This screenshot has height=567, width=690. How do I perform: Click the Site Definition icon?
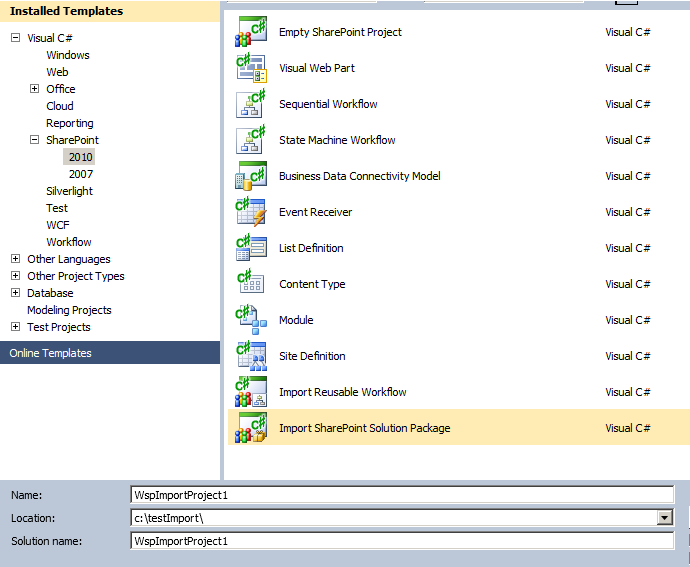250,356
